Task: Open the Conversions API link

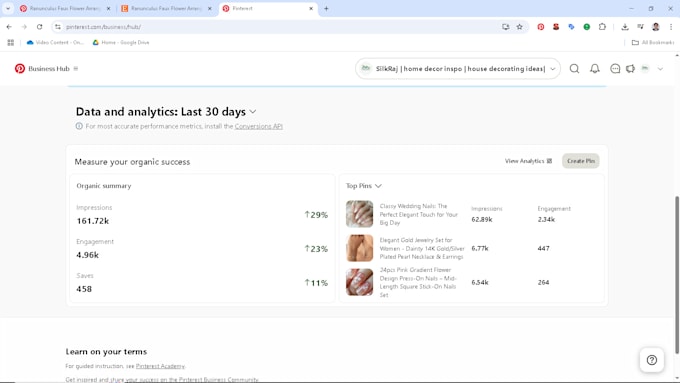Action: tap(258, 126)
